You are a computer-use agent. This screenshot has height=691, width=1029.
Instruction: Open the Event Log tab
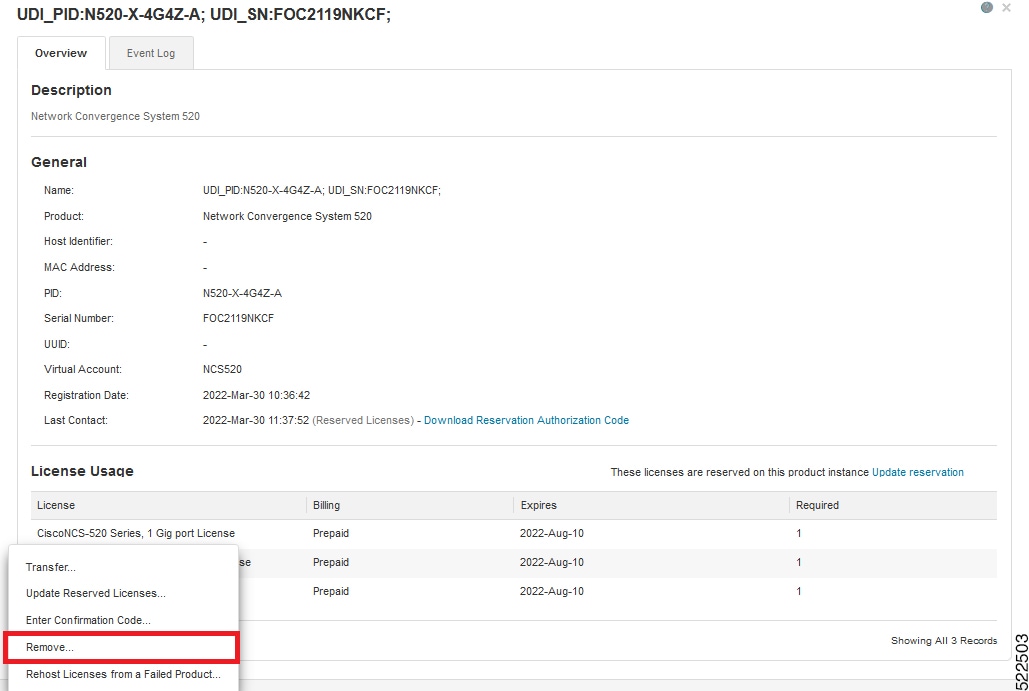[151, 53]
